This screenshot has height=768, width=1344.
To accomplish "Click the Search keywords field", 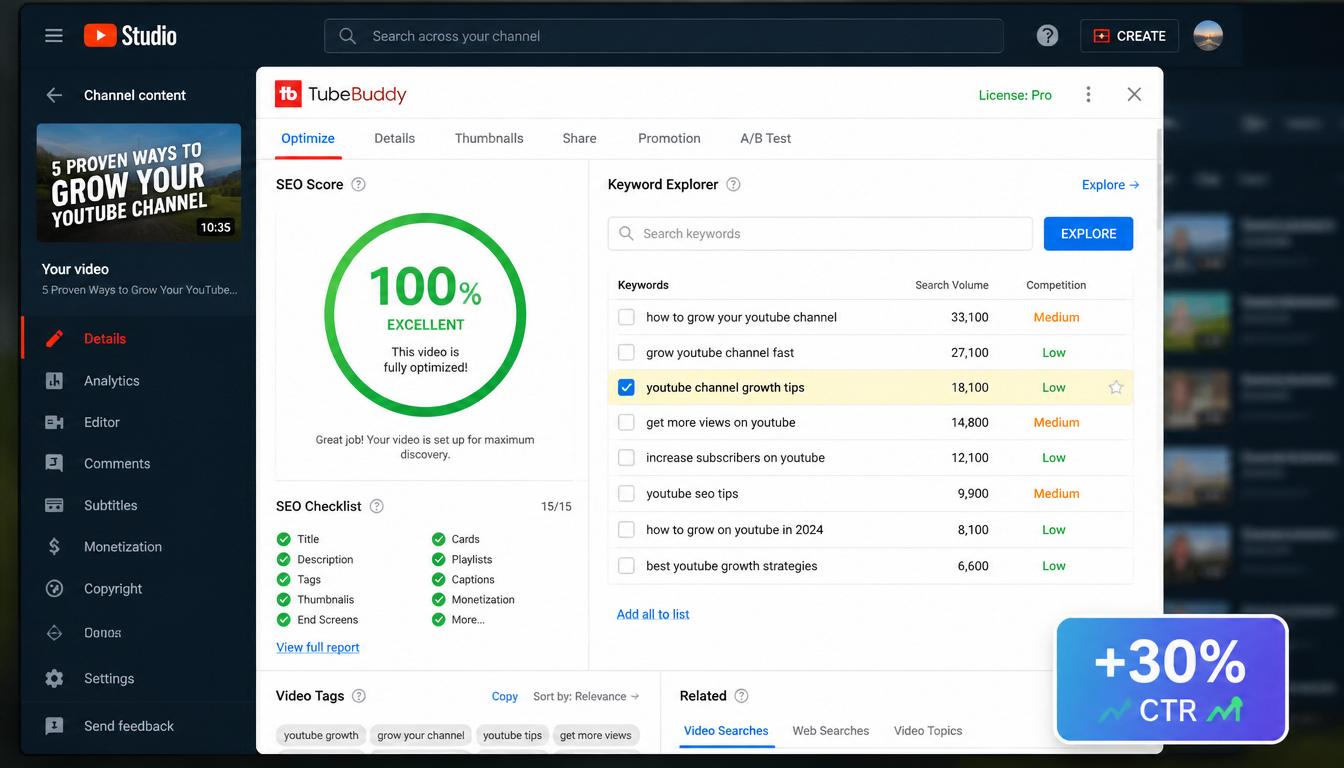I will click(x=820, y=233).
